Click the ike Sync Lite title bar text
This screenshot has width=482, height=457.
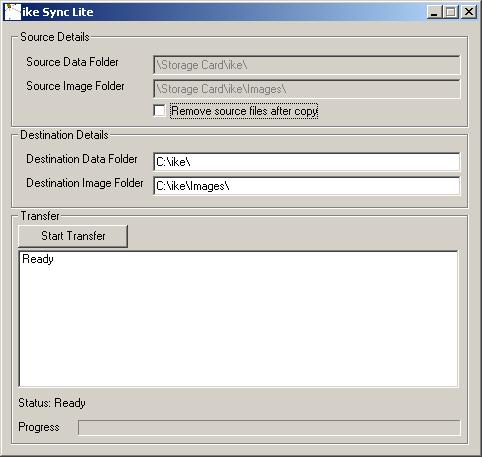click(58, 12)
